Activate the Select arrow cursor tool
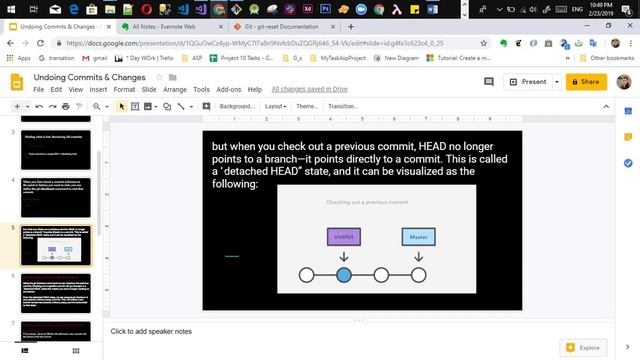This screenshot has width=640, height=360. click(122, 107)
